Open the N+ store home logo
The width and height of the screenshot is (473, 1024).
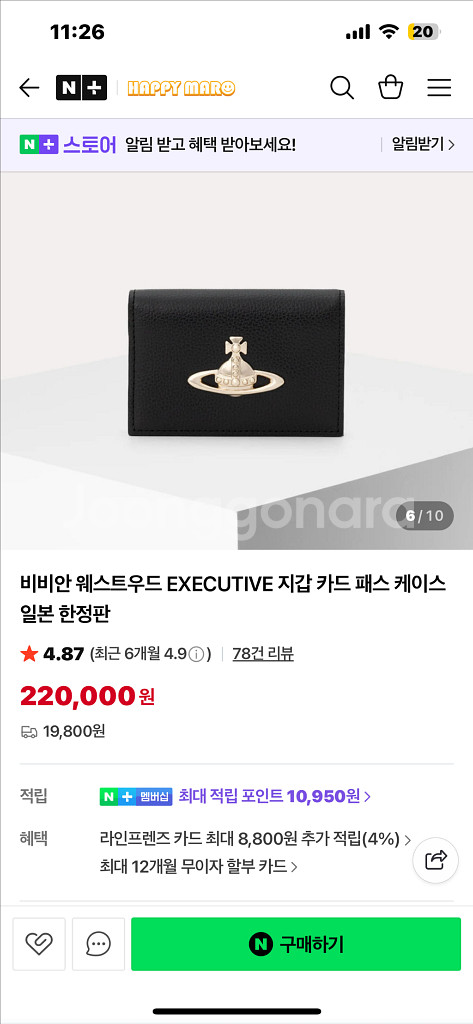point(81,88)
